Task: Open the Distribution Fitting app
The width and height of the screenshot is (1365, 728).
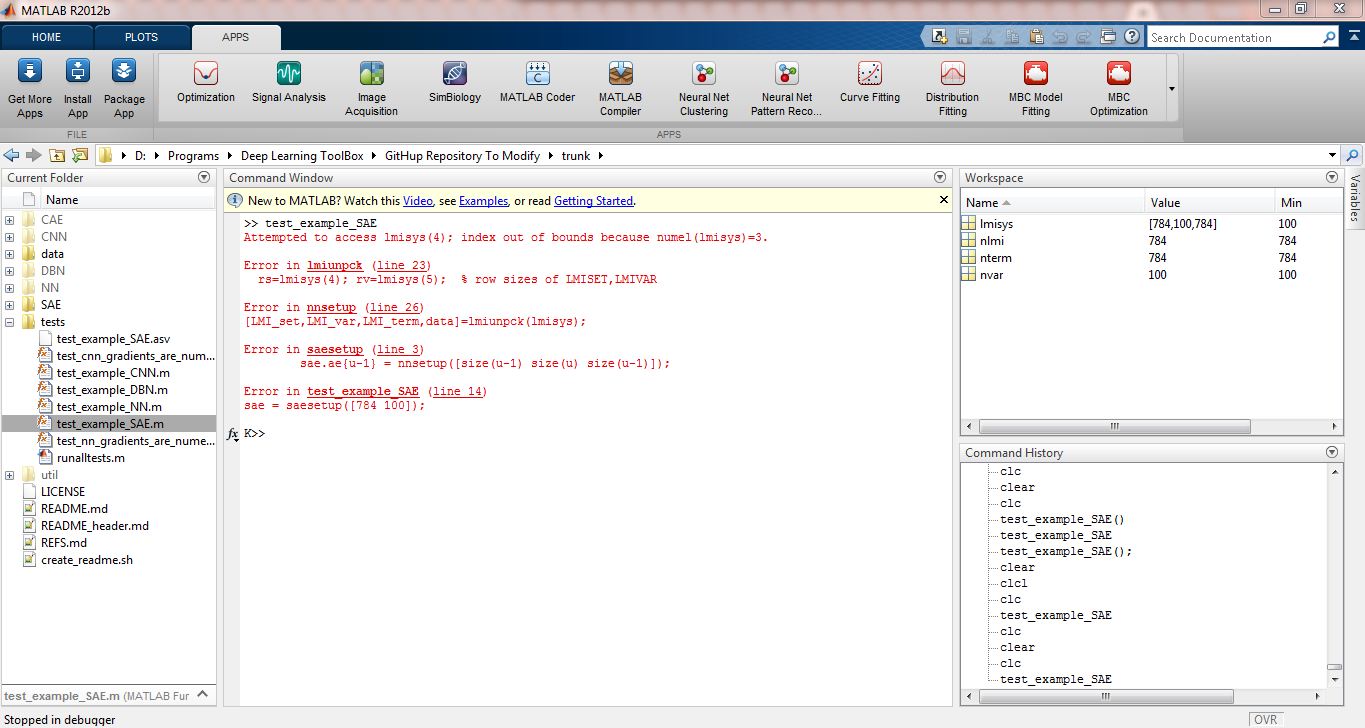Action: [953, 88]
